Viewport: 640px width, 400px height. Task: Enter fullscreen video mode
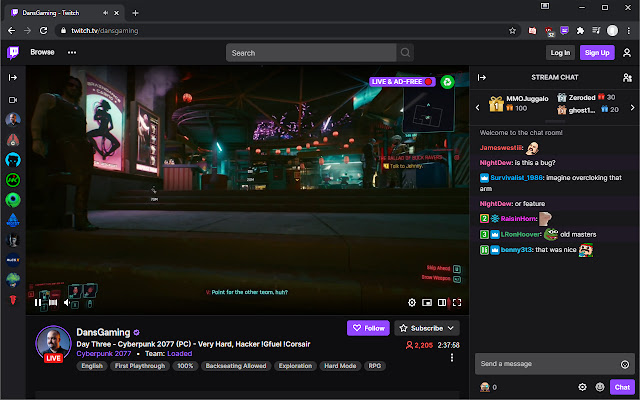(x=457, y=302)
